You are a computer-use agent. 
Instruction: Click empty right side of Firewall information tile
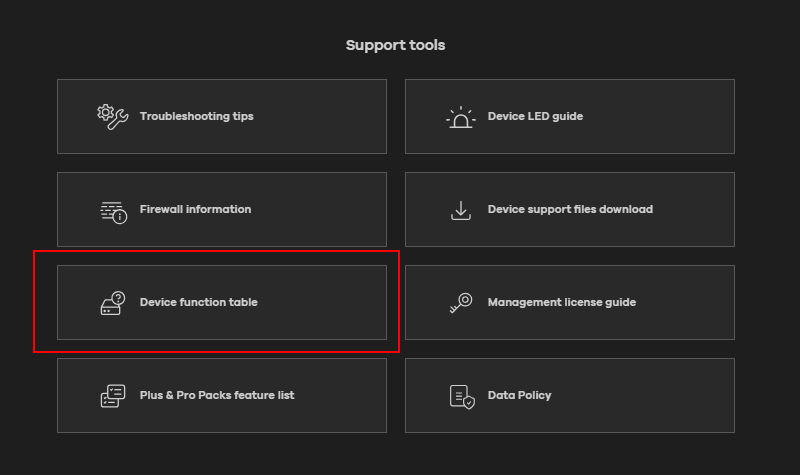click(x=330, y=209)
